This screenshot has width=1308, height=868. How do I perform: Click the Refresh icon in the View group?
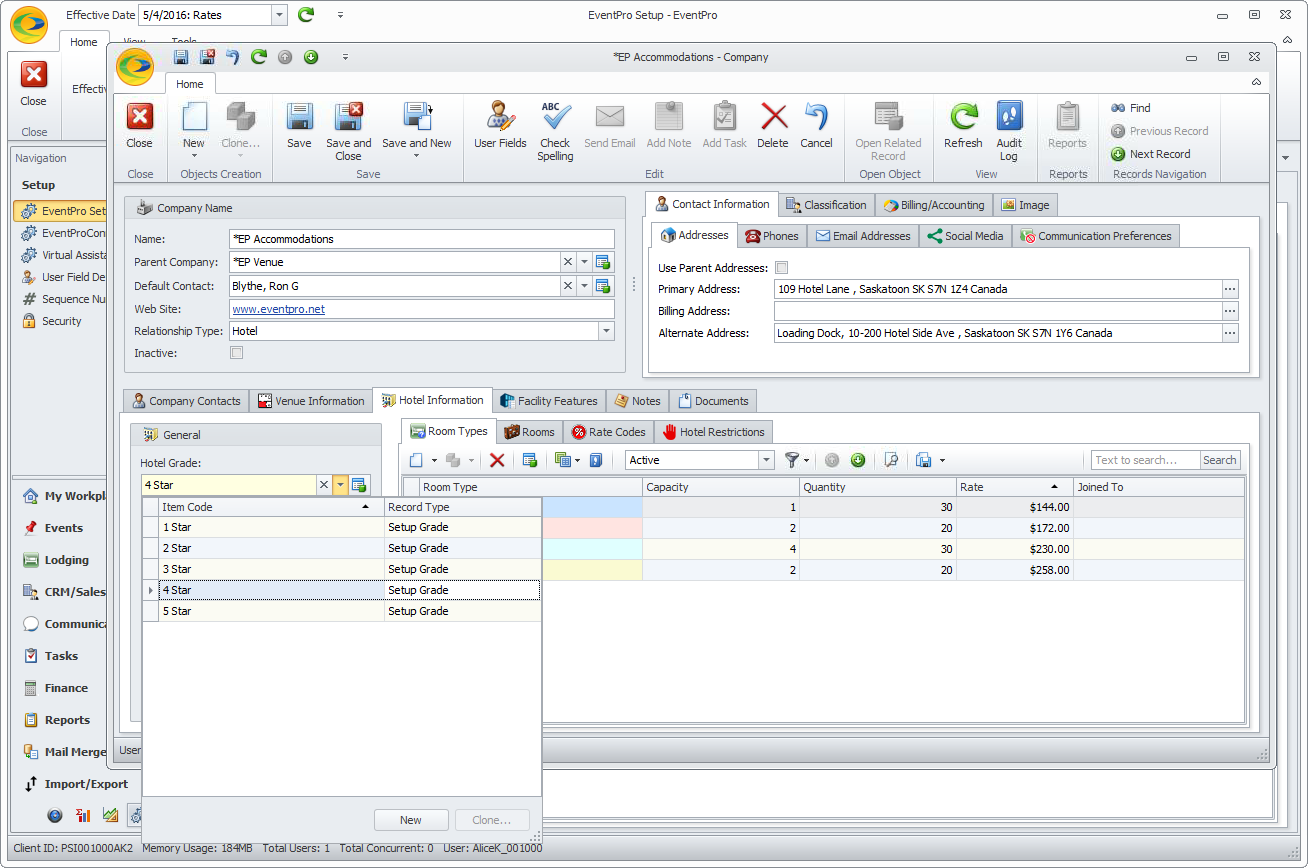[x=963, y=125]
